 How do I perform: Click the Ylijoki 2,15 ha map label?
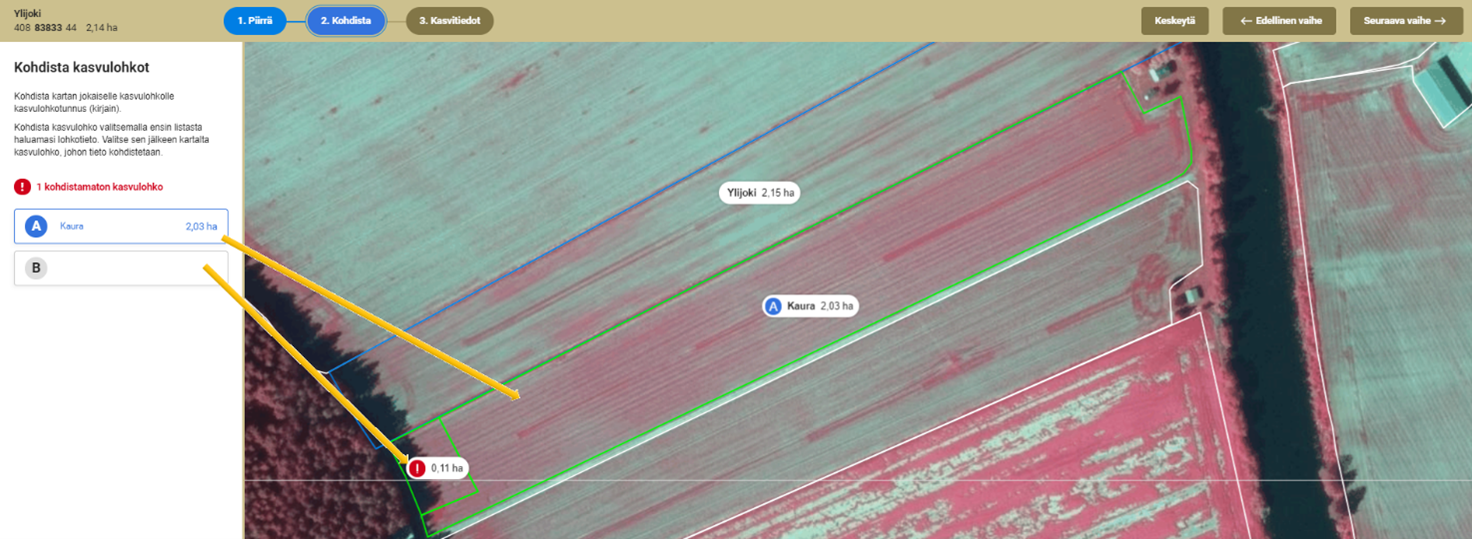point(759,193)
